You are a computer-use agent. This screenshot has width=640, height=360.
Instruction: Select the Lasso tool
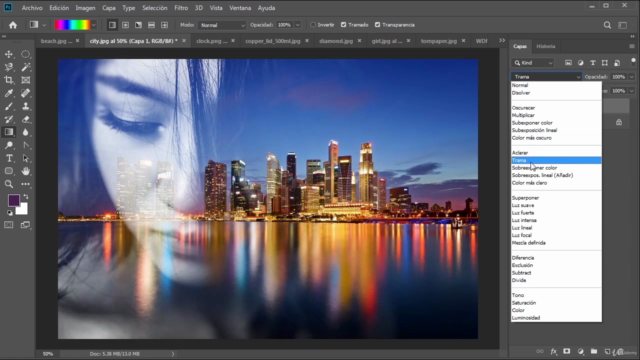[x=9, y=67]
